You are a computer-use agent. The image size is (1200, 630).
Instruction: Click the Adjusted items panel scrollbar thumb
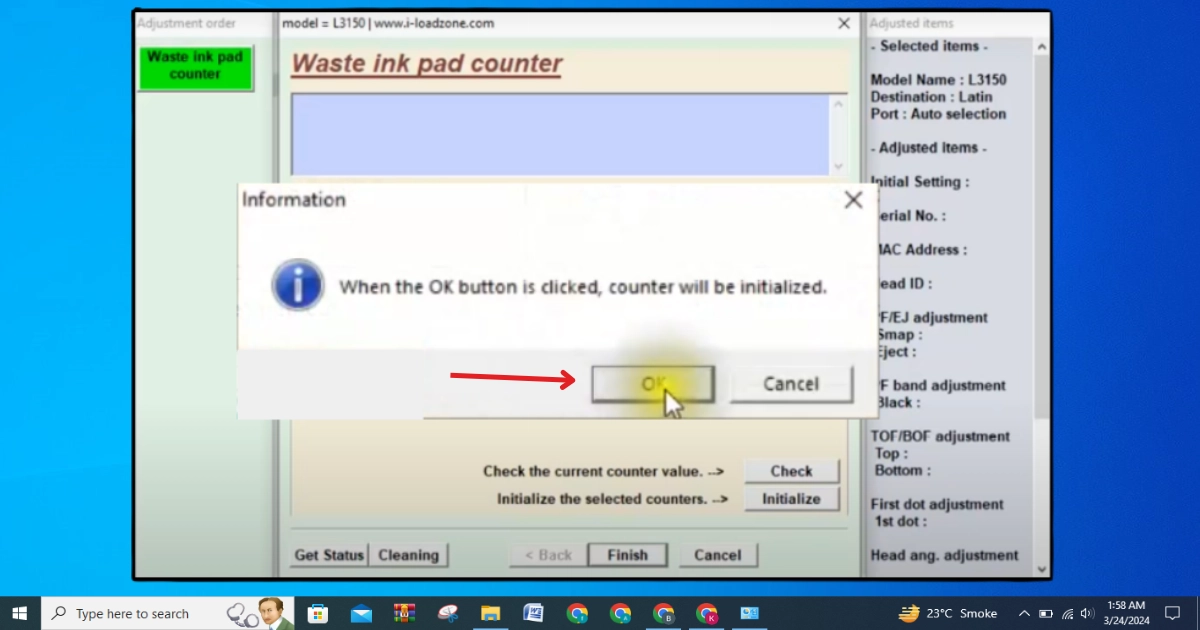(x=1041, y=236)
